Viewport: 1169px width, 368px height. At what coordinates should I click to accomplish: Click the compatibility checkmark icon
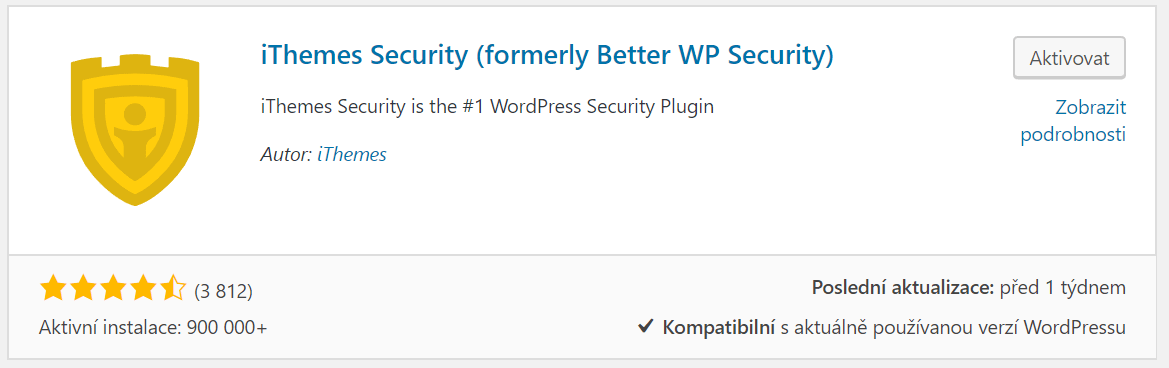point(646,326)
